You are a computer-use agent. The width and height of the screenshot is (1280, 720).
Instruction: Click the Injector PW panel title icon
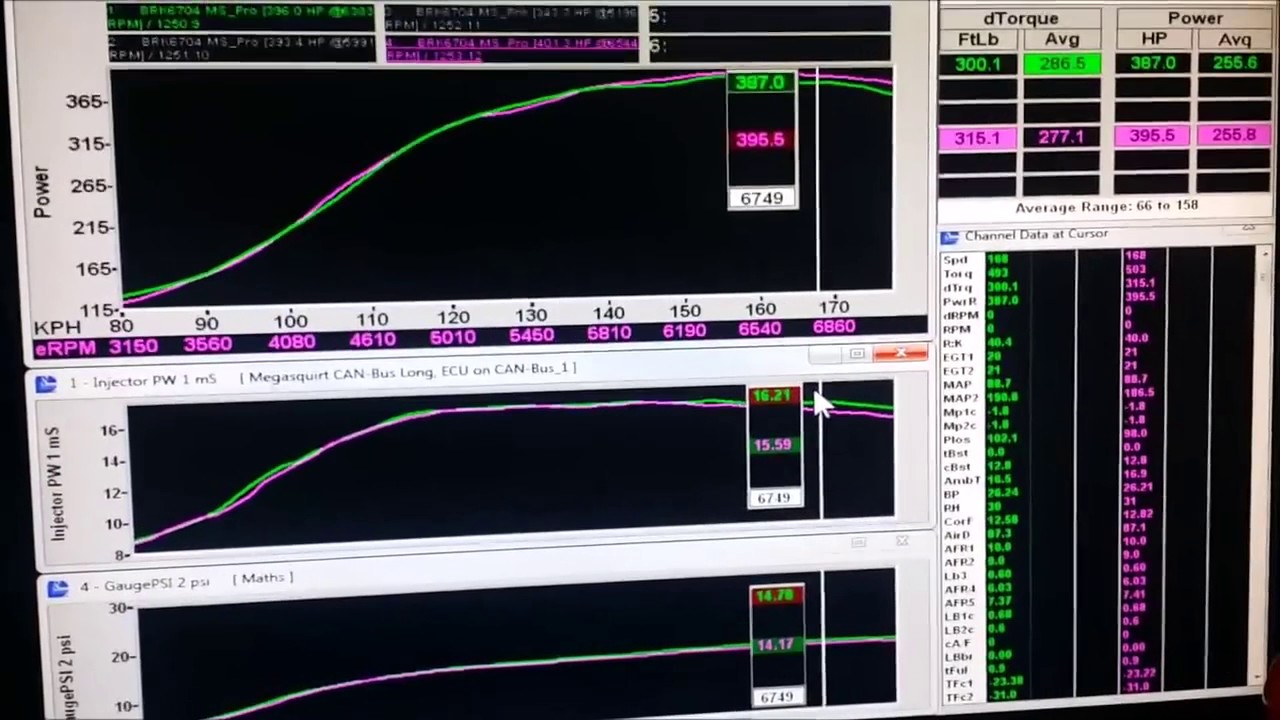(46, 384)
